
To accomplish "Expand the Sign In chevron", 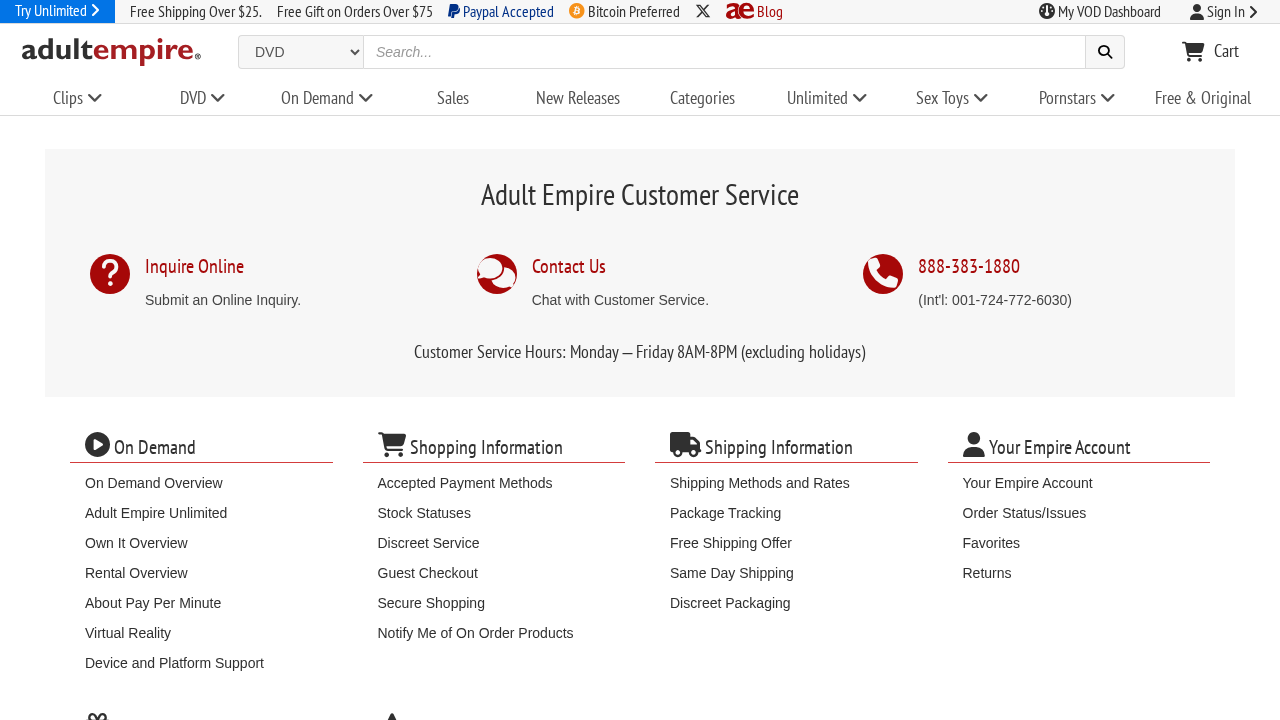I will 1254,12.
